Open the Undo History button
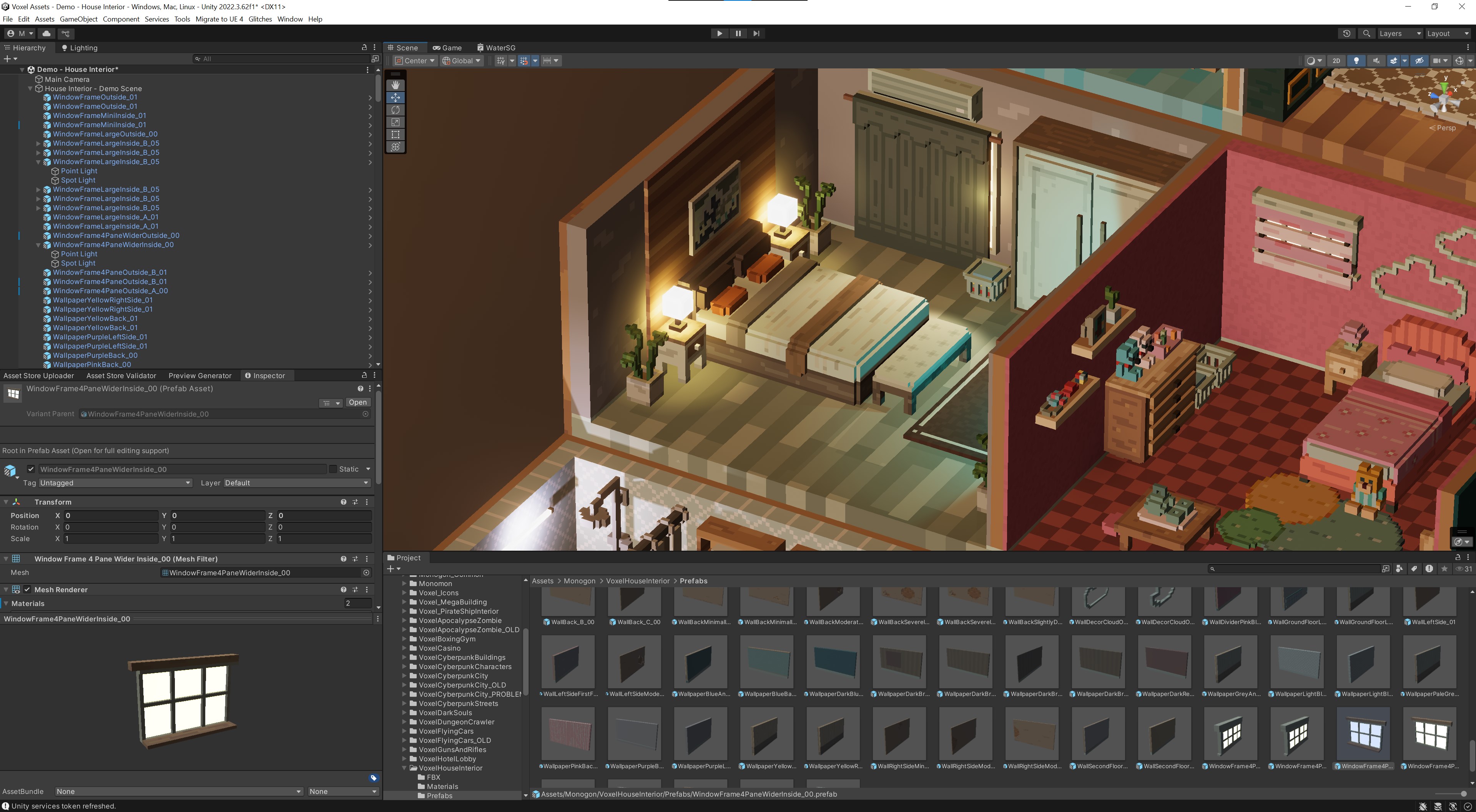 [x=1346, y=33]
